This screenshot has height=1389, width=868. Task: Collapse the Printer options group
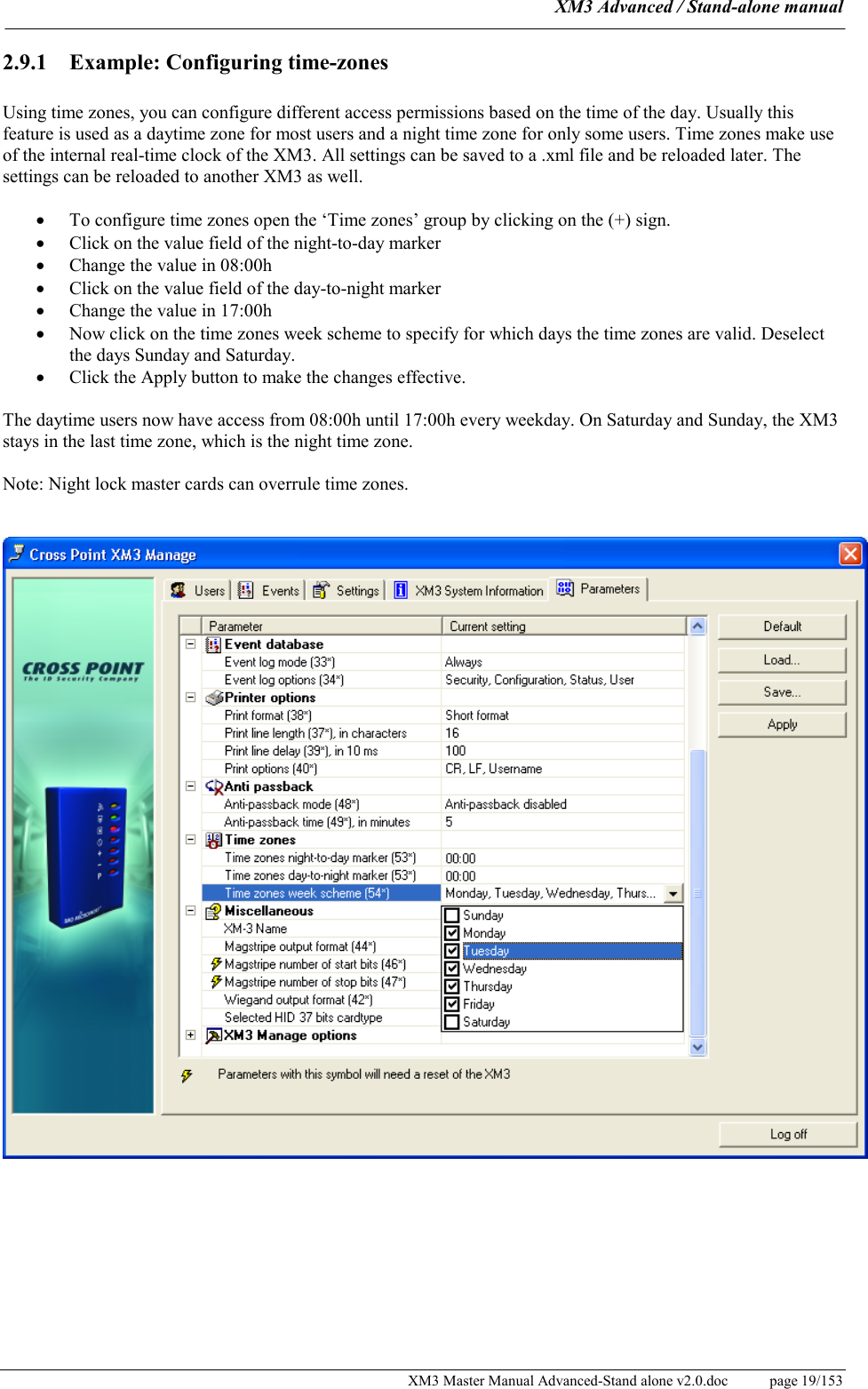coord(190,697)
